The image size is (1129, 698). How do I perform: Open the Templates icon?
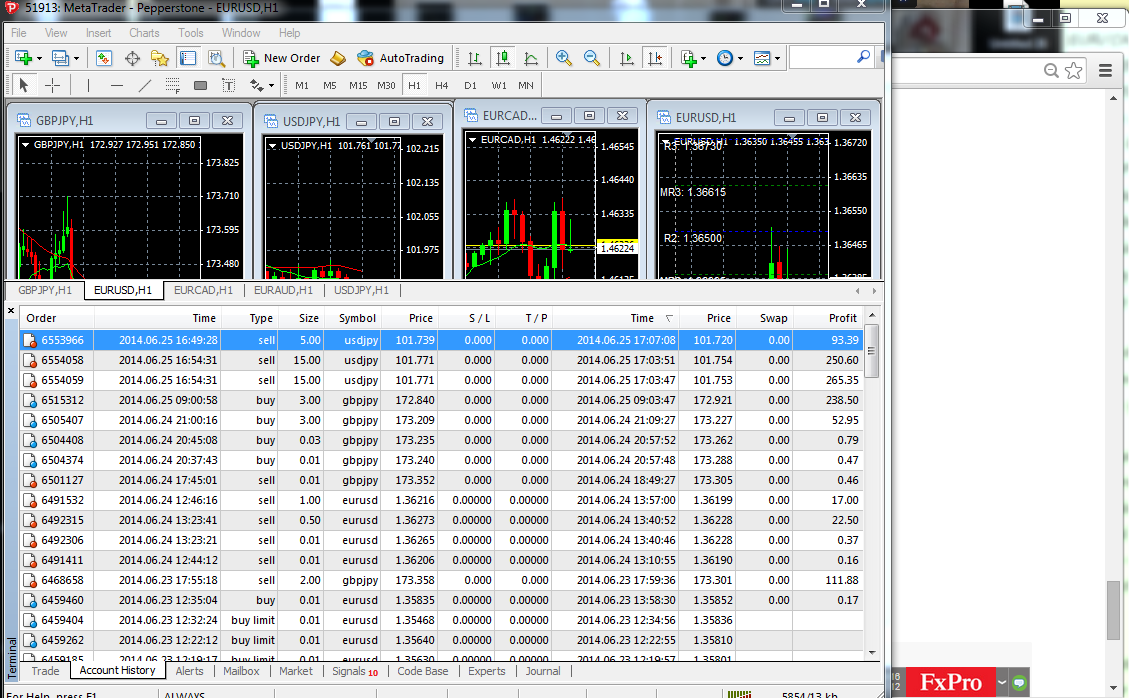[x=762, y=58]
